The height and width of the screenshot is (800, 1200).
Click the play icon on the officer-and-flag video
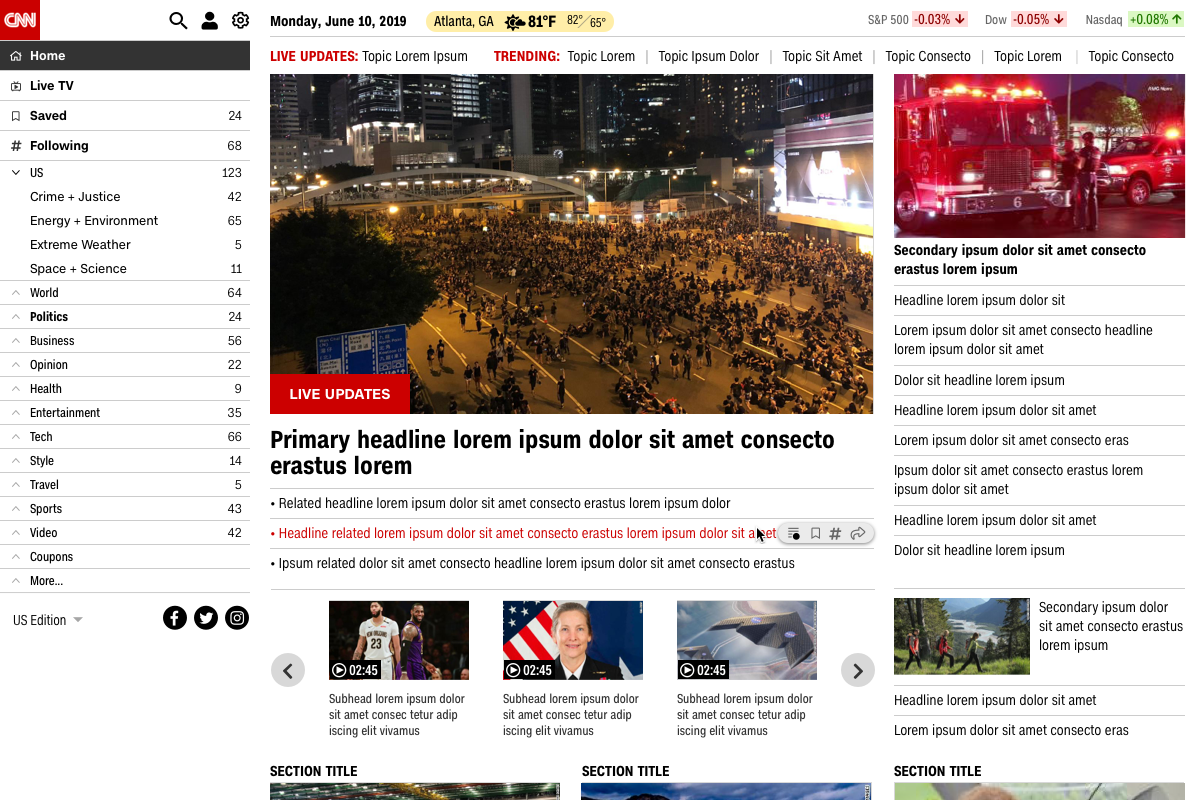[513, 670]
